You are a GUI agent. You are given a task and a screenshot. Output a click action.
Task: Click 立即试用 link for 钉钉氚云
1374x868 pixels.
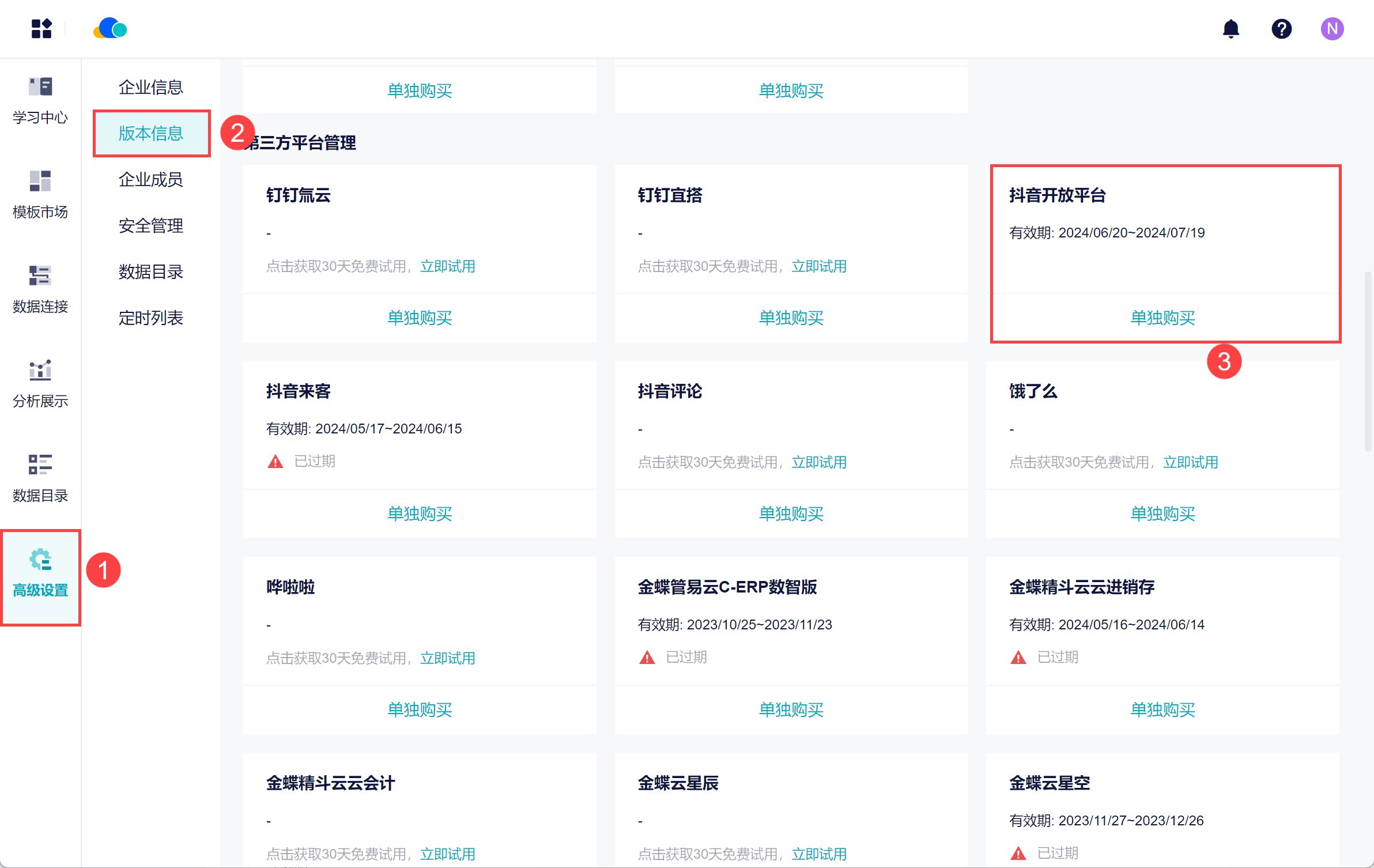[x=448, y=266]
